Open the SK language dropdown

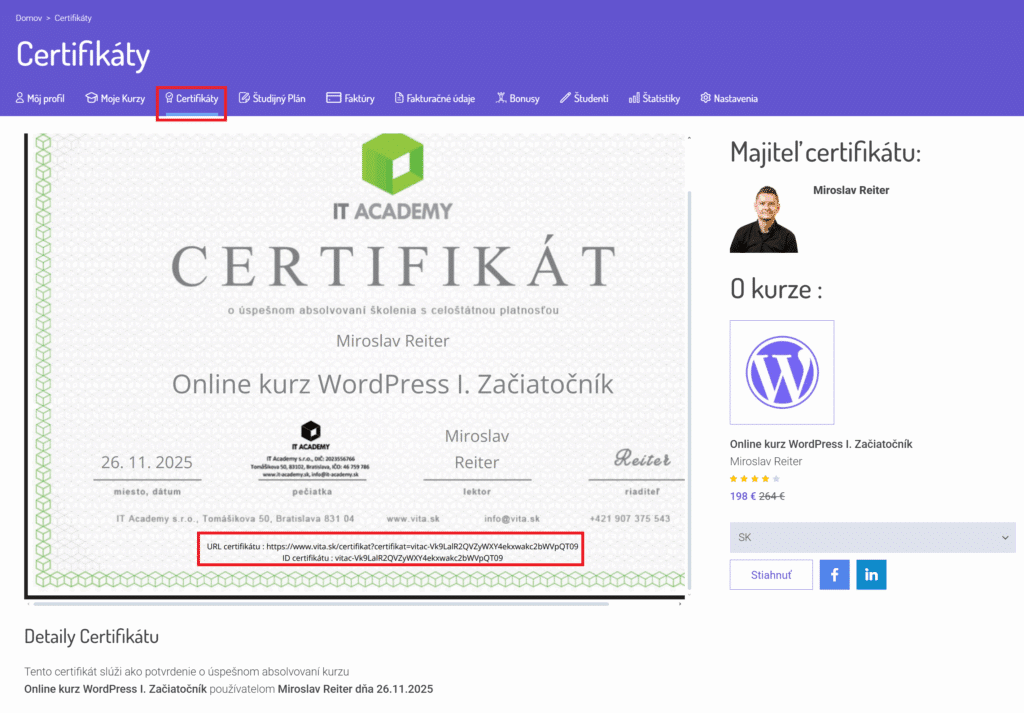click(x=872, y=537)
